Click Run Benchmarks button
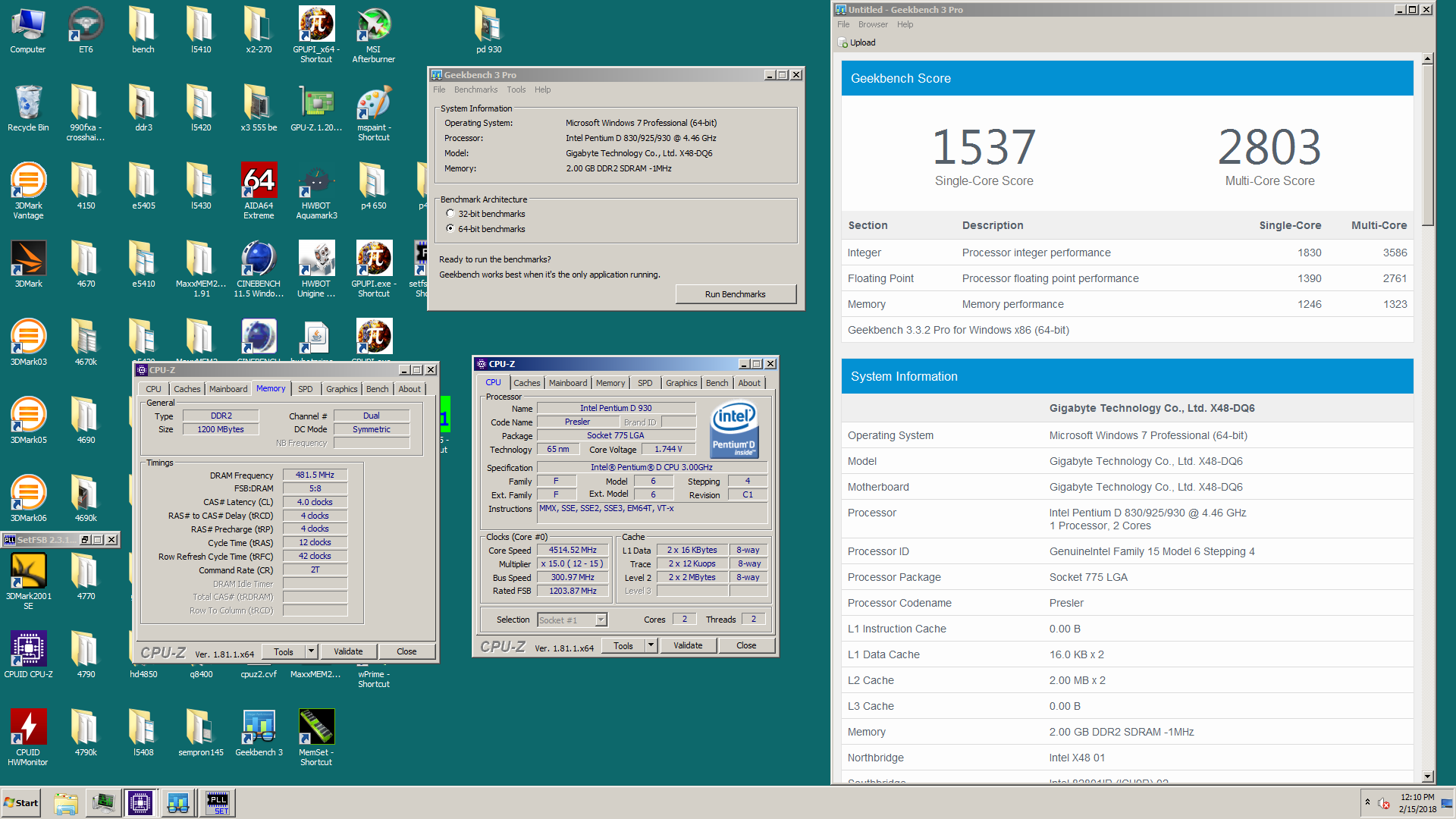 click(735, 294)
